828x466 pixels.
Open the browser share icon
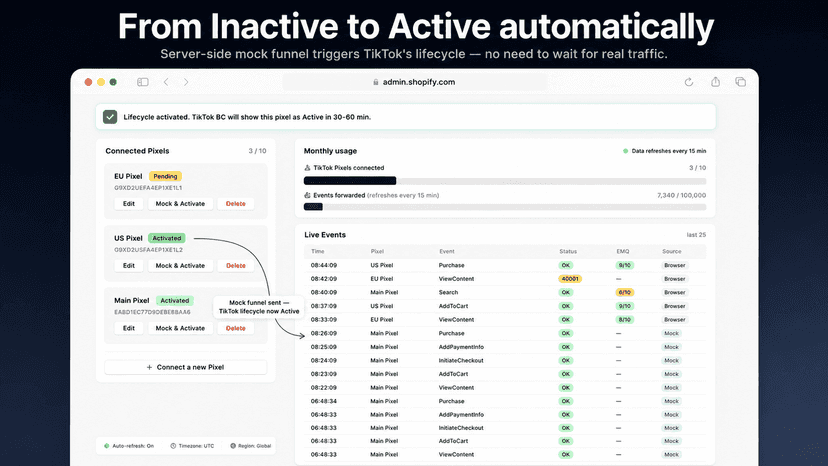(x=715, y=81)
